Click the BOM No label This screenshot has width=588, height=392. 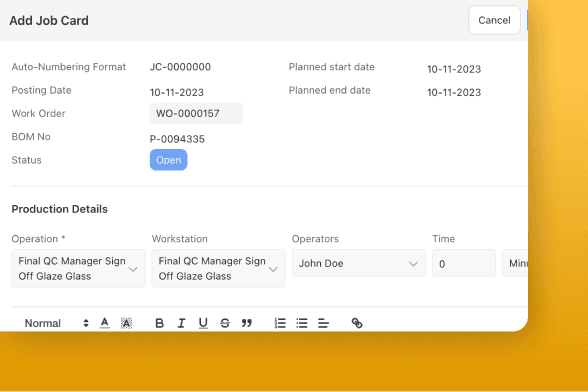click(x=31, y=137)
